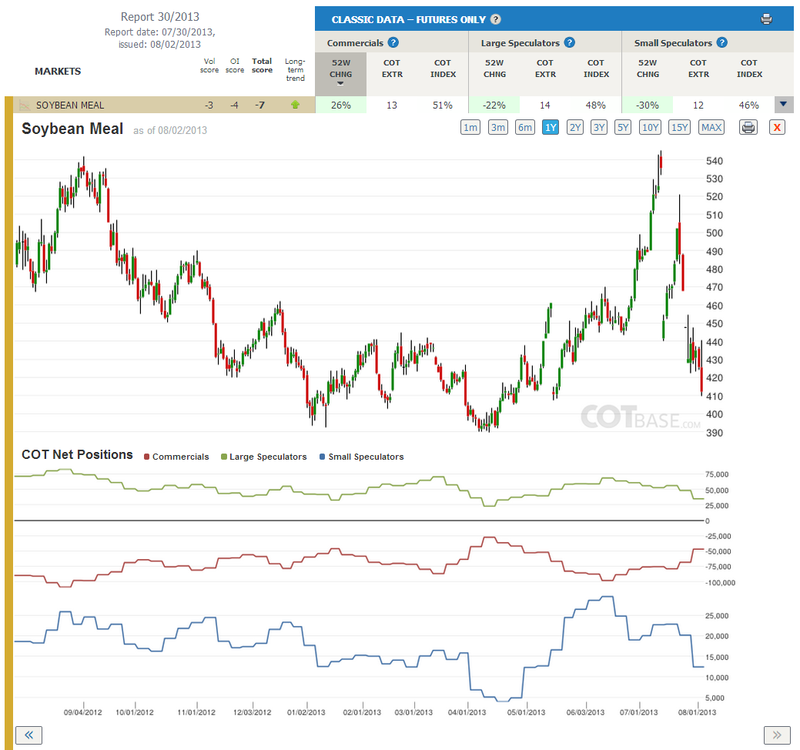Select the 3Y chart range
800x750 pixels.
click(x=599, y=127)
